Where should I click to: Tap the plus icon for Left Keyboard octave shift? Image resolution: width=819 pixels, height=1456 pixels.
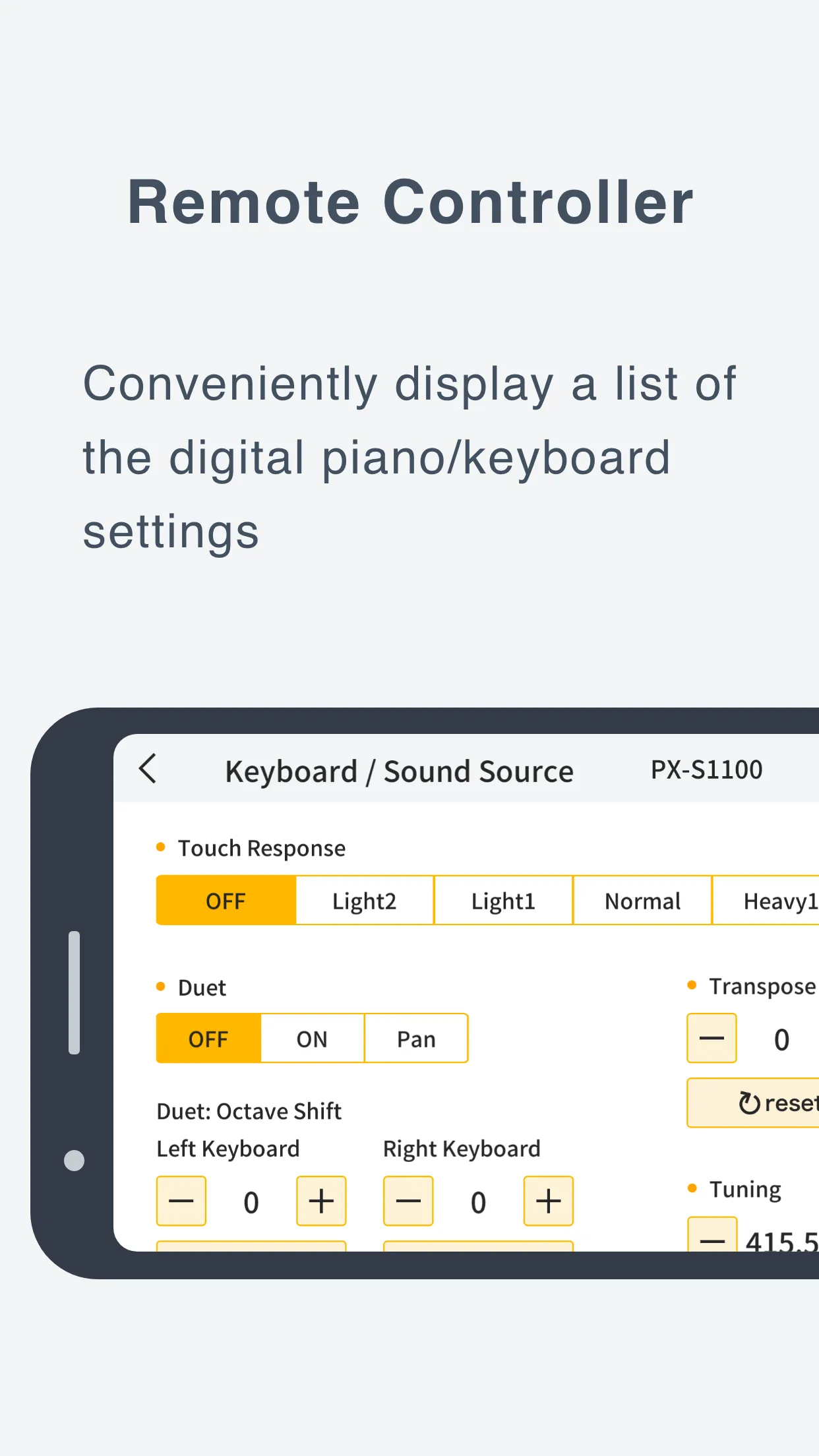point(321,1201)
